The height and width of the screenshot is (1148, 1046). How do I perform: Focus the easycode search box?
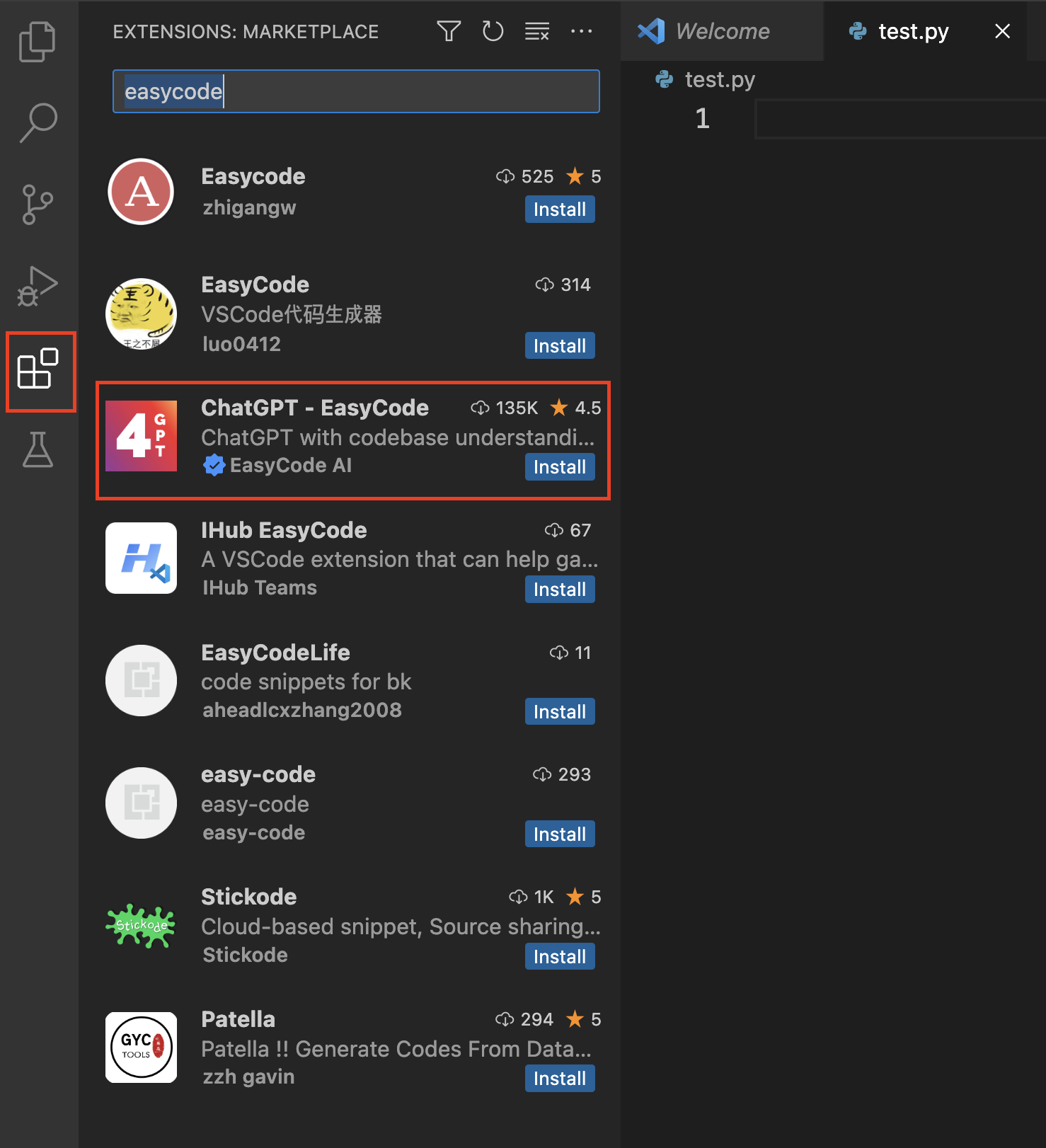pos(356,91)
